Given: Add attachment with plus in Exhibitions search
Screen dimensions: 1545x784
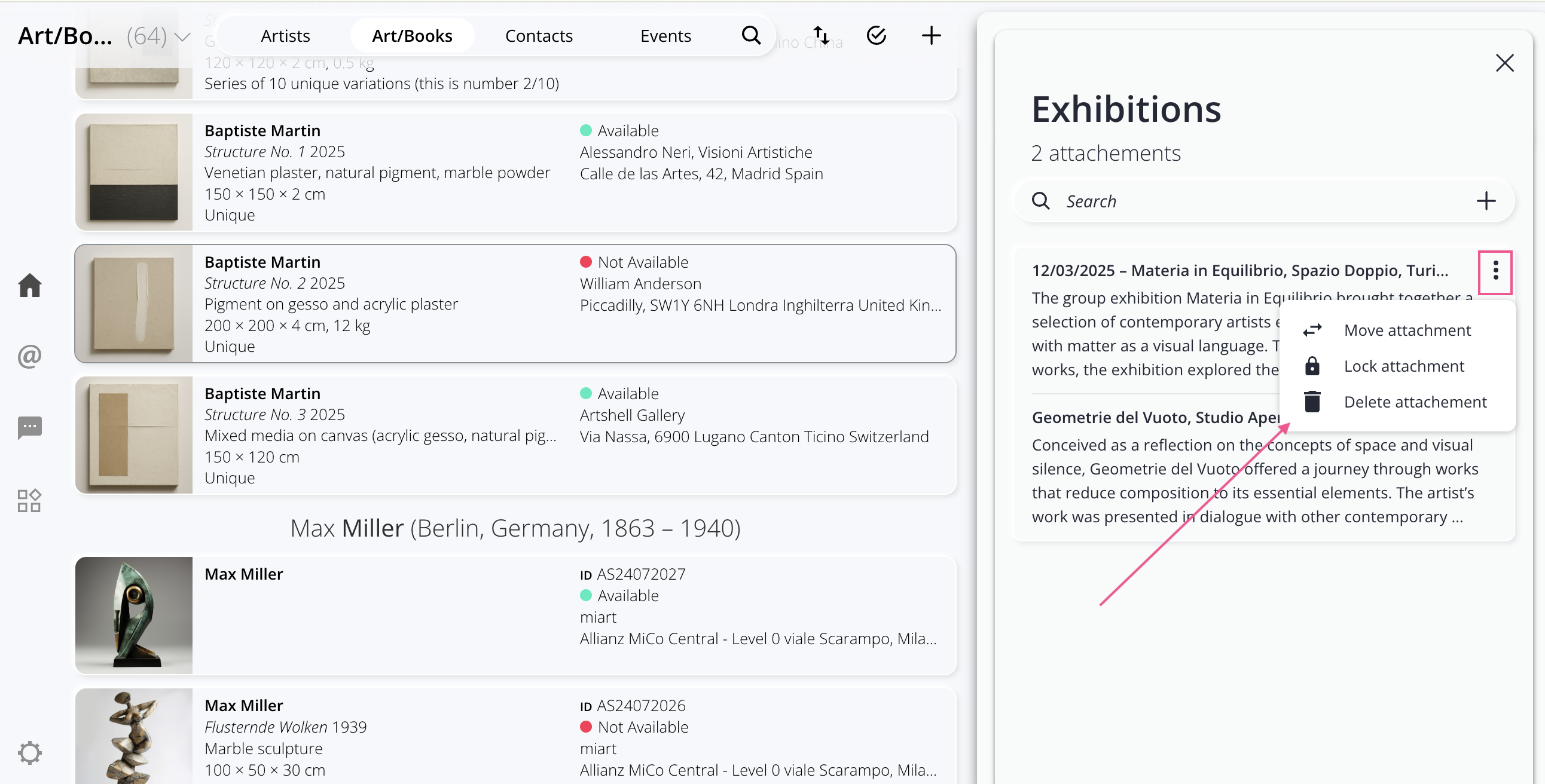Looking at the screenshot, I should 1486,201.
